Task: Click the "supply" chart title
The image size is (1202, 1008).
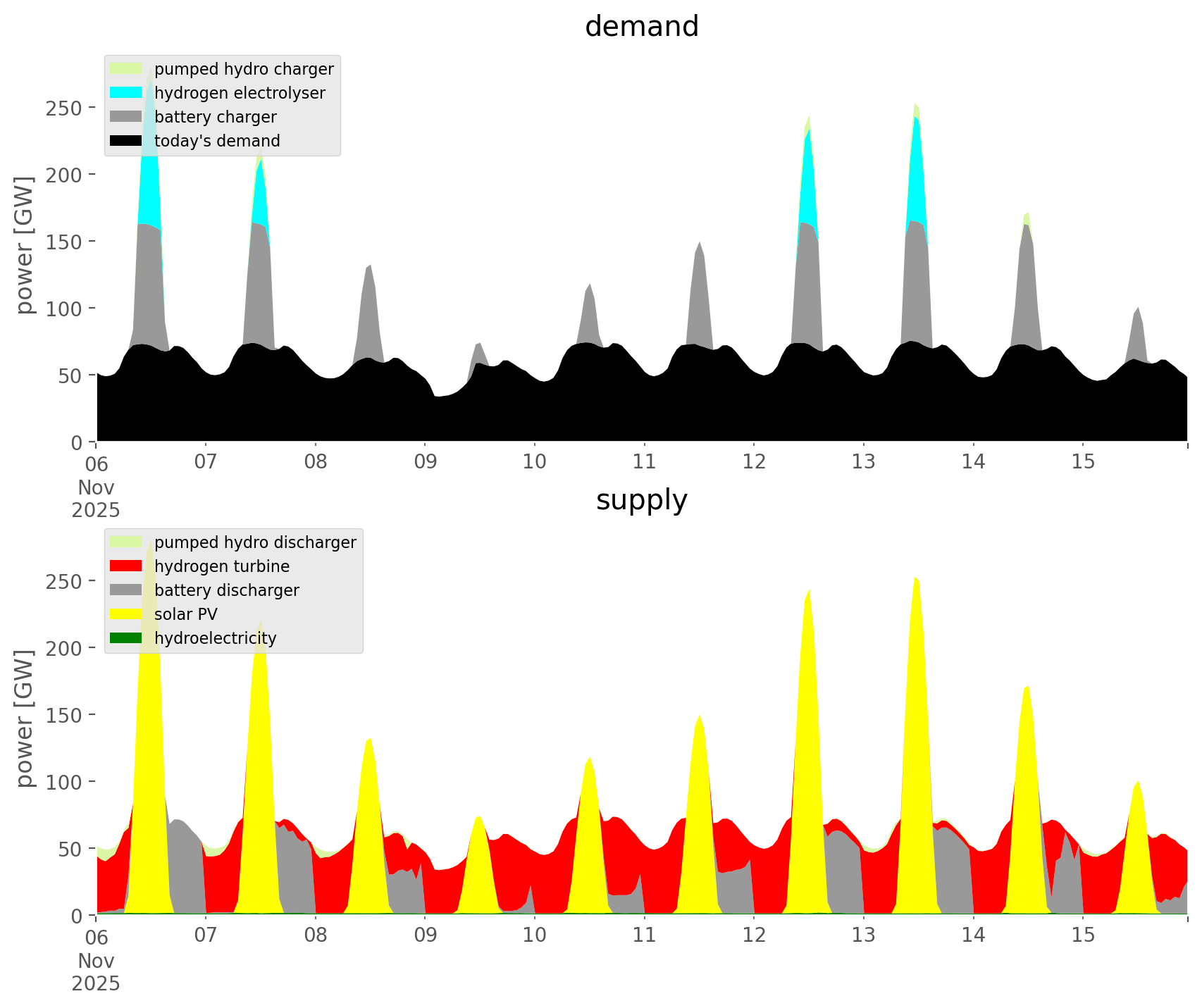Action: click(x=641, y=500)
